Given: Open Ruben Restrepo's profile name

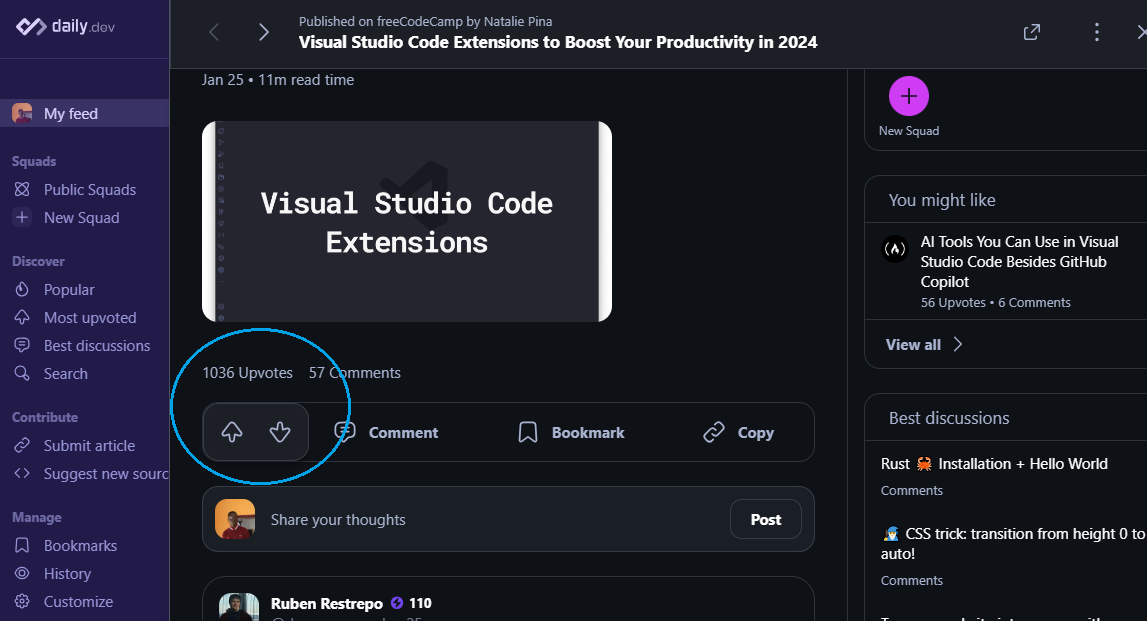Looking at the screenshot, I should 326,603.
